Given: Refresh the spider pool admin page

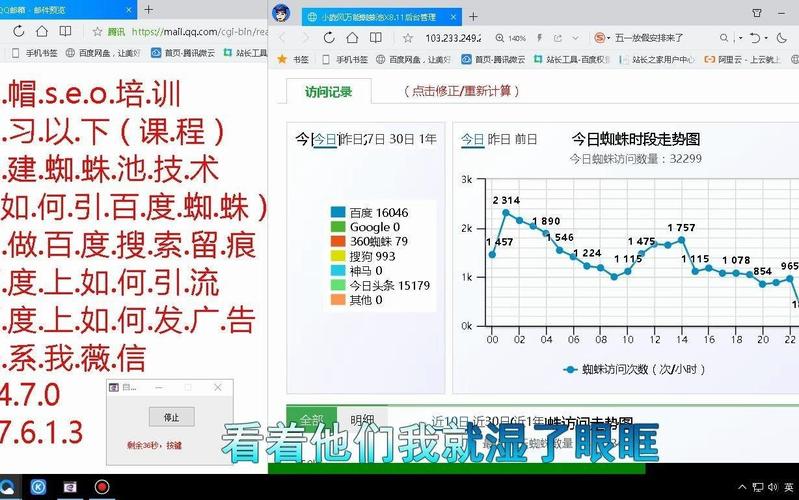Looking at the screenshot, I should click(329, 38).
